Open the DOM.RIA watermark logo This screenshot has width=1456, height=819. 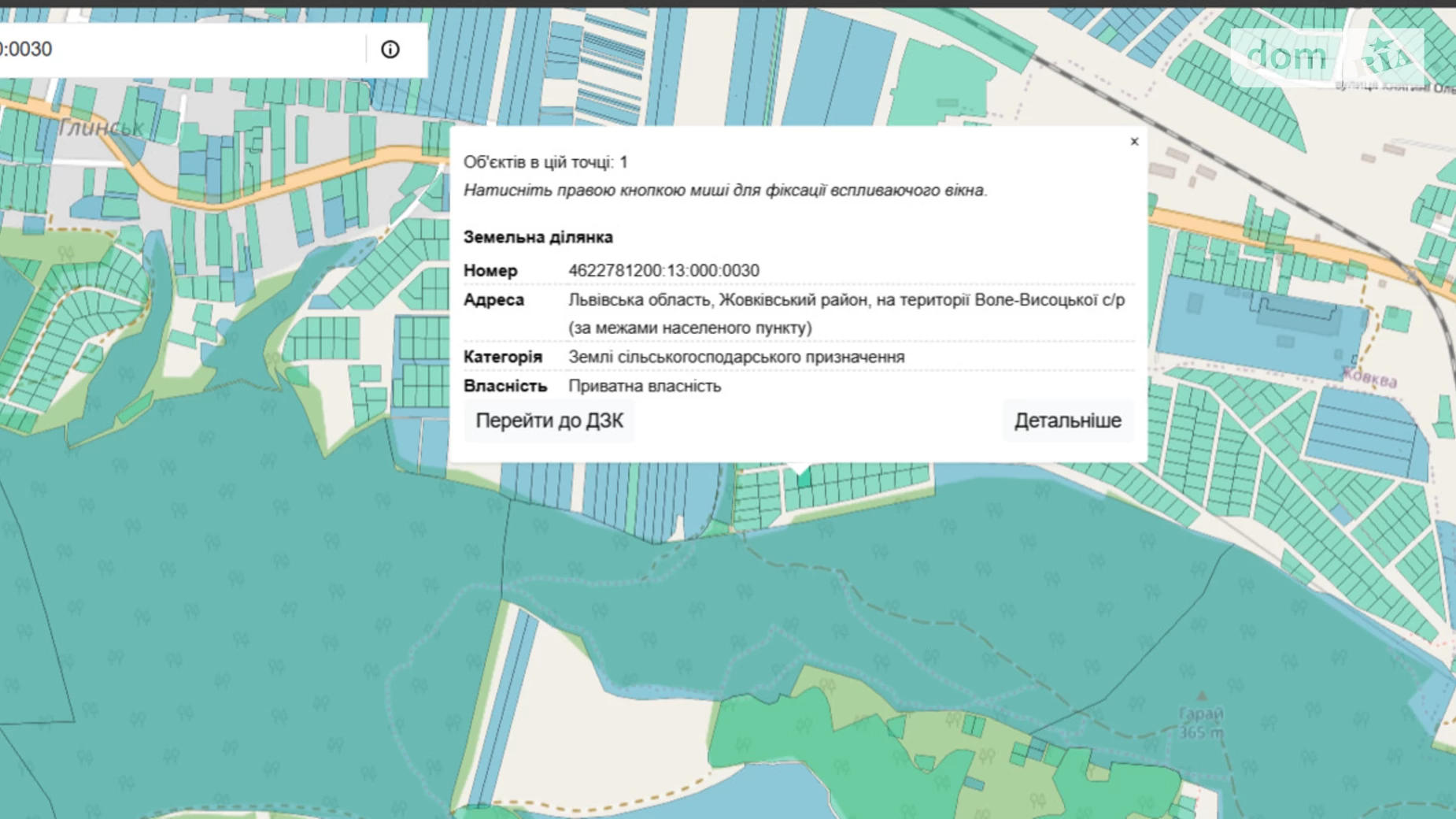1326,57
